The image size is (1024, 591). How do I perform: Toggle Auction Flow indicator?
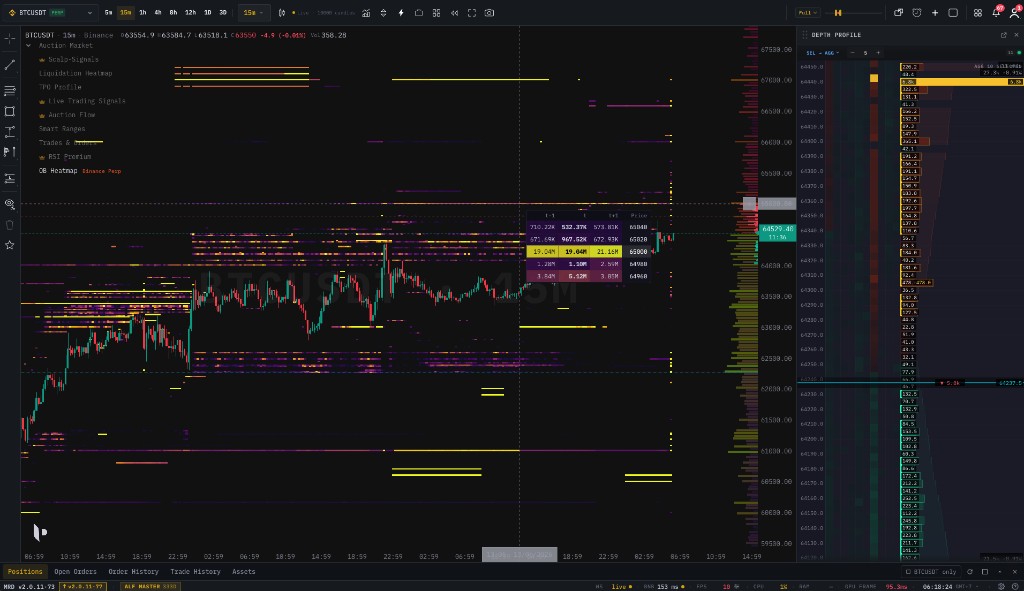[x=71, y=115]
